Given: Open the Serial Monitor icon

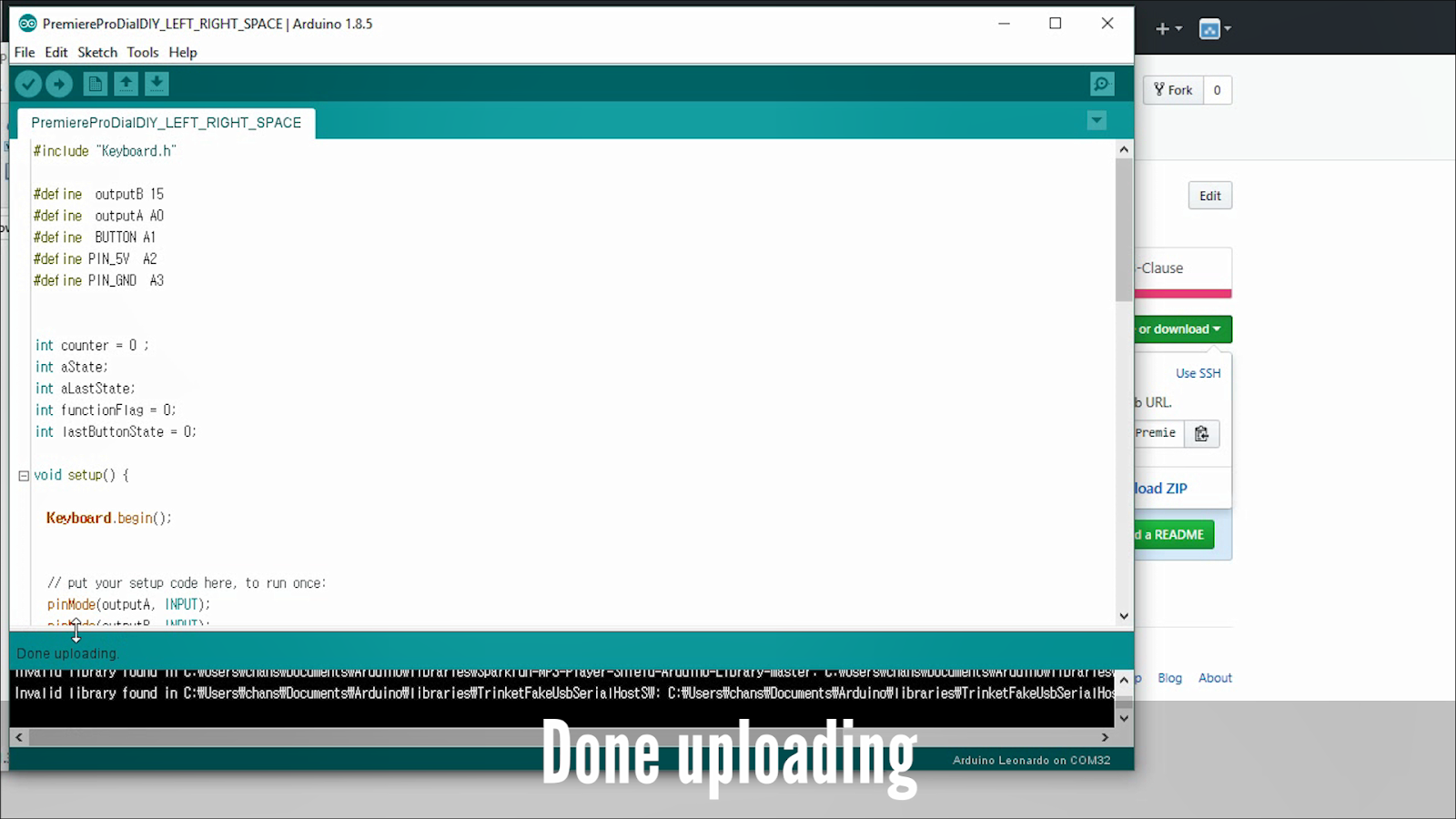Looking at the screenshot, I should click(x=1102, y=84).
